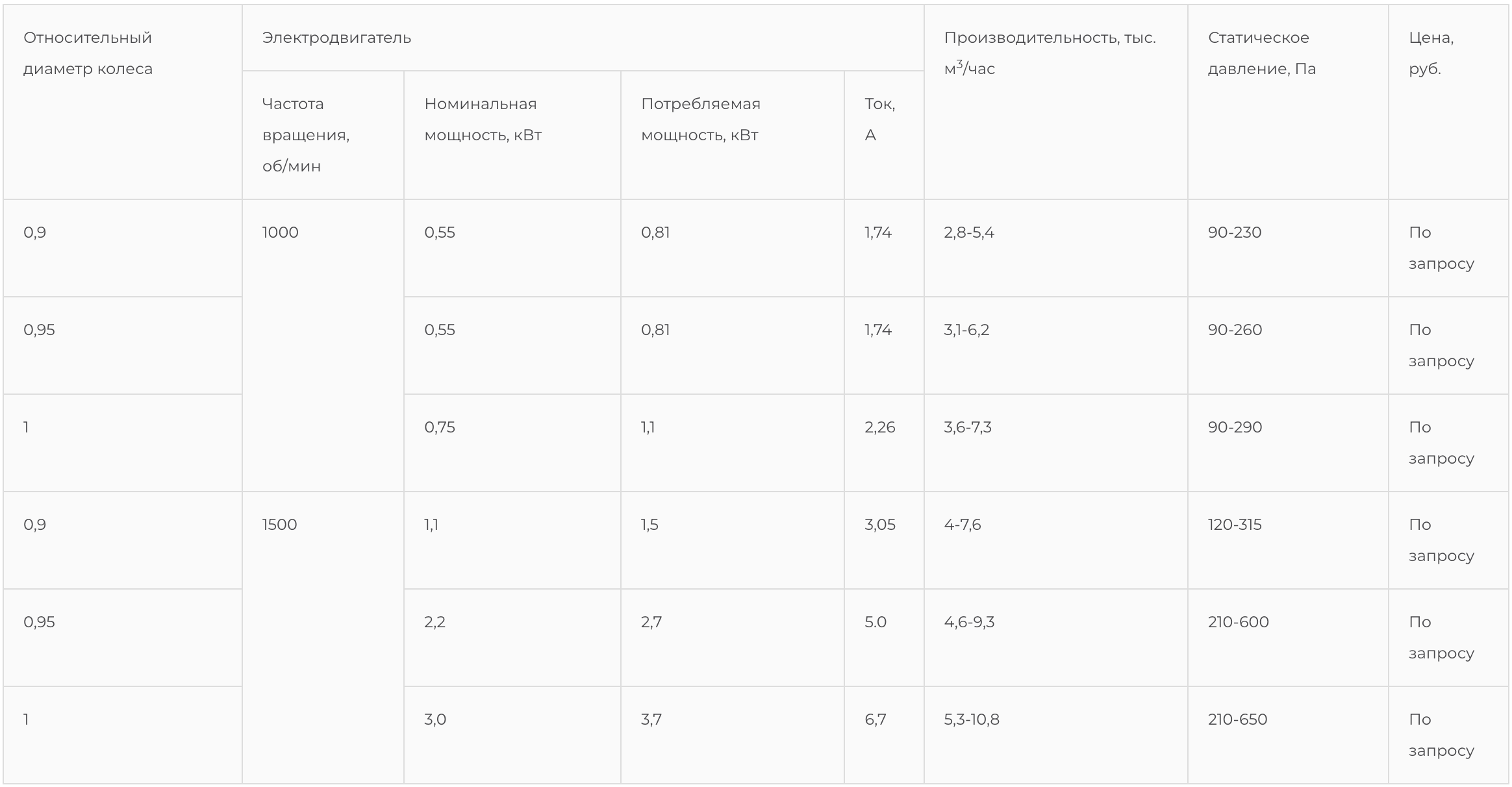Click the Производительность, тыс. м3/час header
Image resolution: width=1512 pixels, height=787 pixels.
[1050, 53]
